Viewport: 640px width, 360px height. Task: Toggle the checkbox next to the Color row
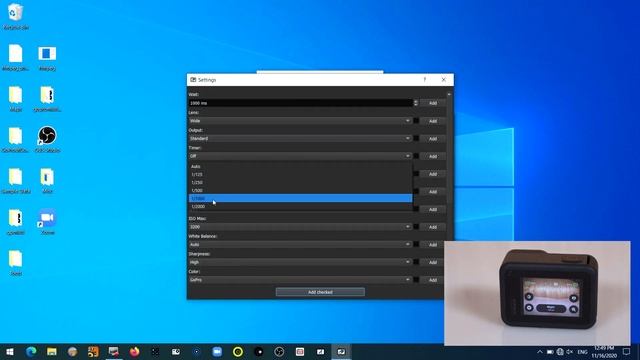click(416, 280)
